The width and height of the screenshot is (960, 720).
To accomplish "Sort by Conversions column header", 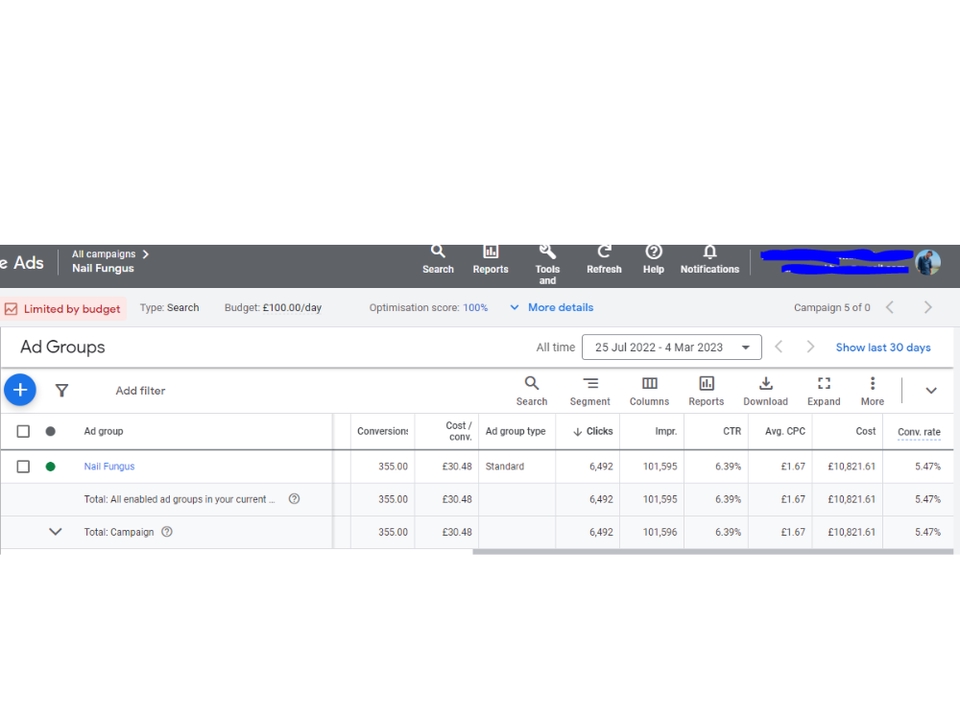I will [x=383, y=431].
